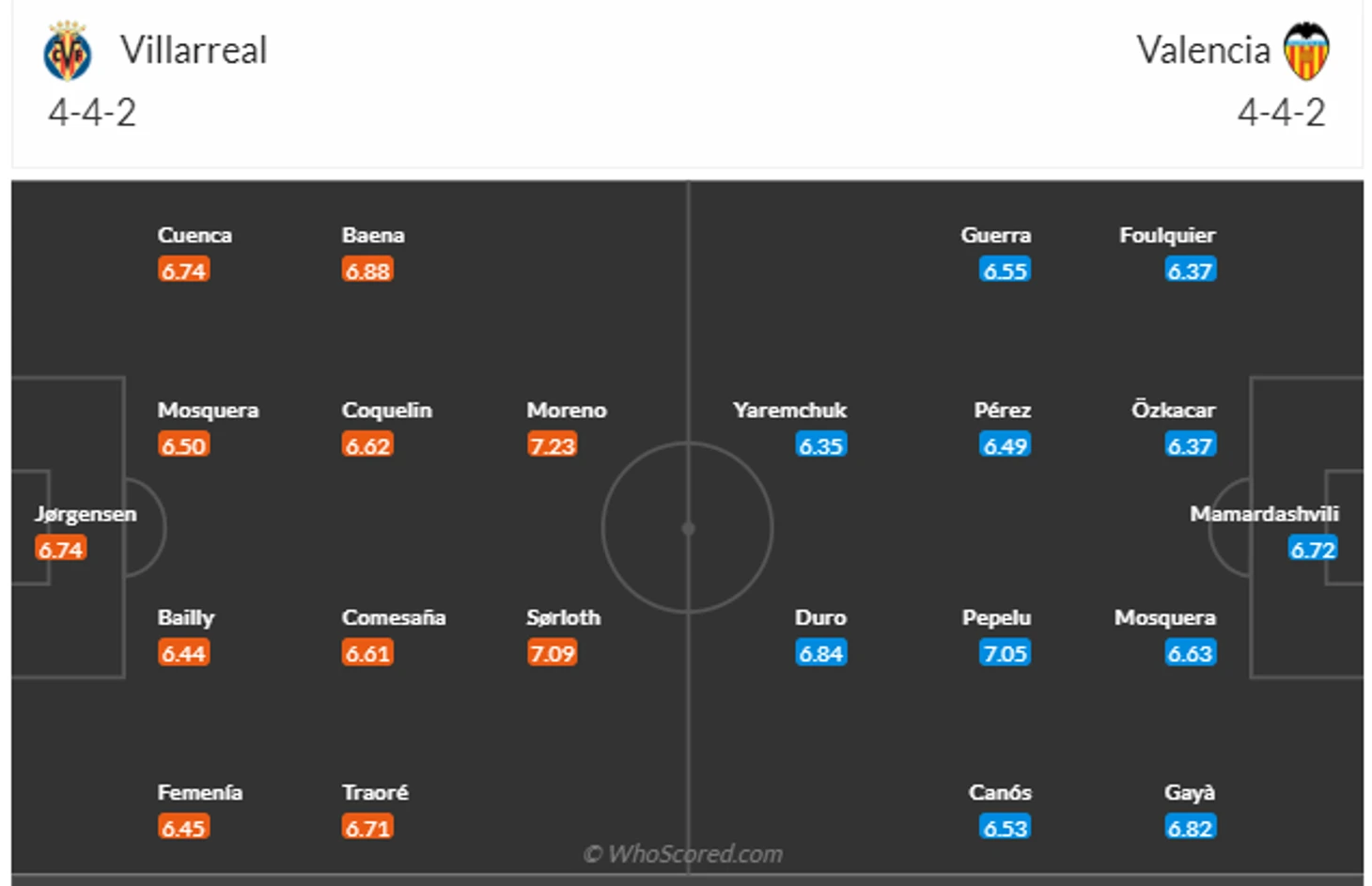Click the WhoScored.com watermark
The height and width of the screenshot is (886, 1372).
(x=683, y=854)
